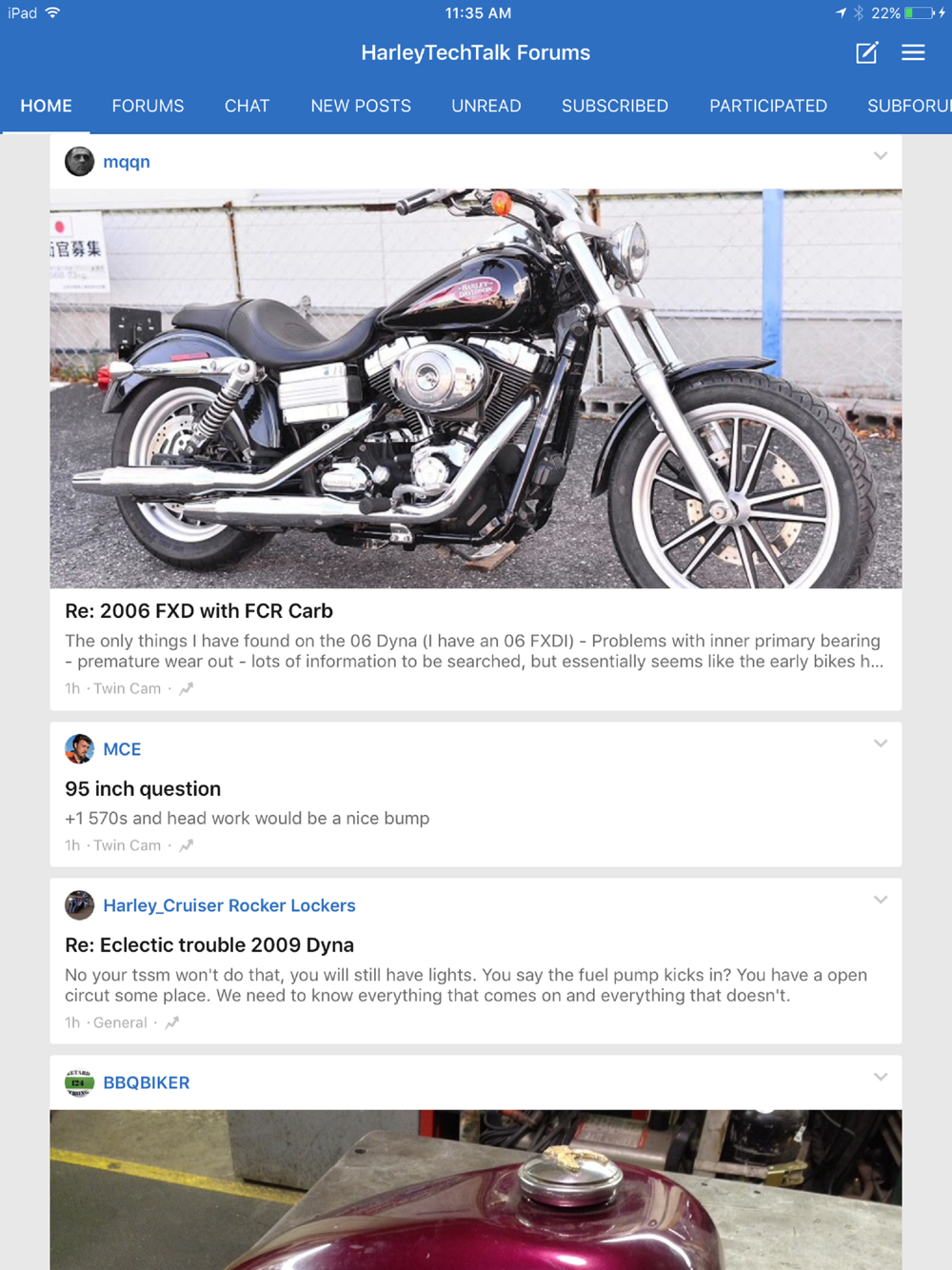Tap trending arrow icon under 95 inch question
Image resolution: width=952 pixels, height=1270 pixels.
point(187,845)
